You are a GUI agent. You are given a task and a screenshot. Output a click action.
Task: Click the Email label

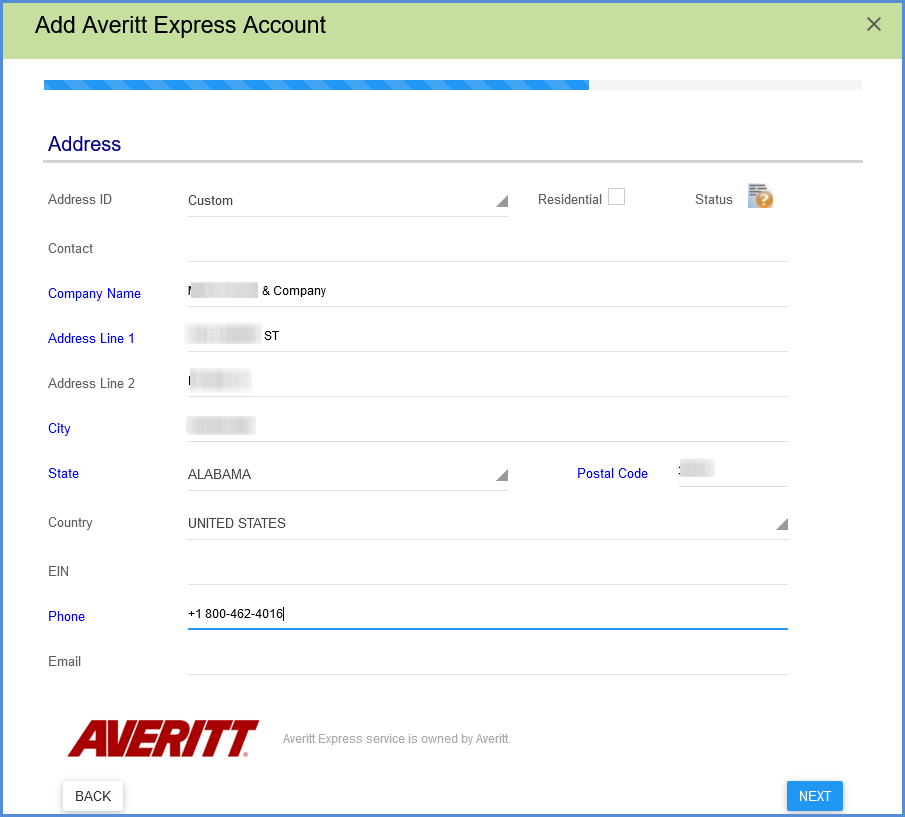[64, 662]
